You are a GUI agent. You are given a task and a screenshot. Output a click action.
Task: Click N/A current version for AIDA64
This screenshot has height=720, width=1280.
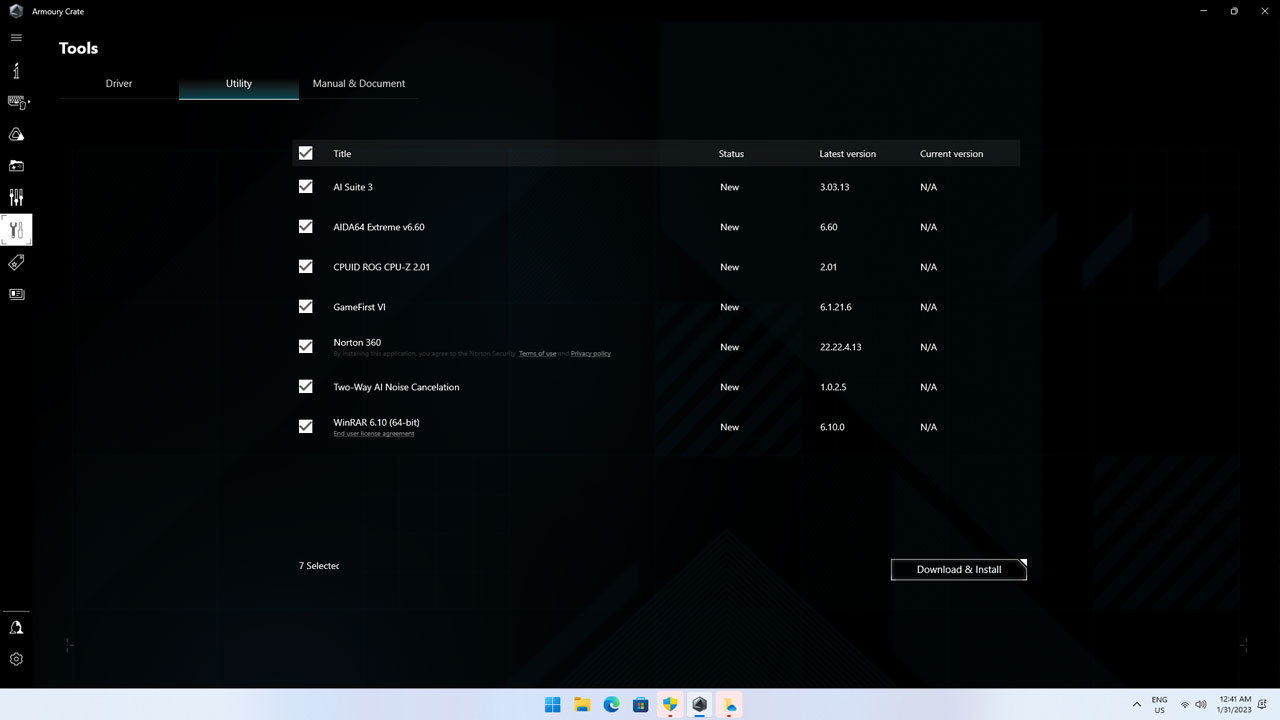pos(928,227)
